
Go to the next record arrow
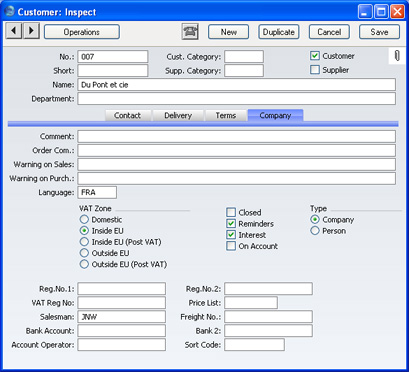[x=31, y=31]
